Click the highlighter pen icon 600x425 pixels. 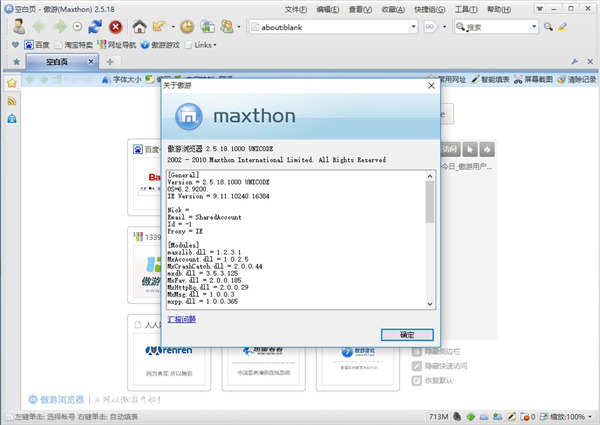pyautogui.click(x=562, y=27)
